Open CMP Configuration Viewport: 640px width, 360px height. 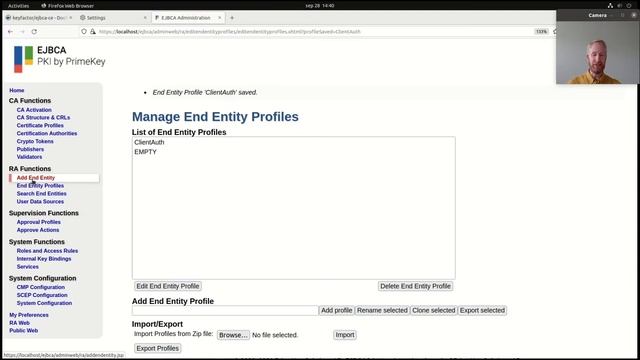40,287
